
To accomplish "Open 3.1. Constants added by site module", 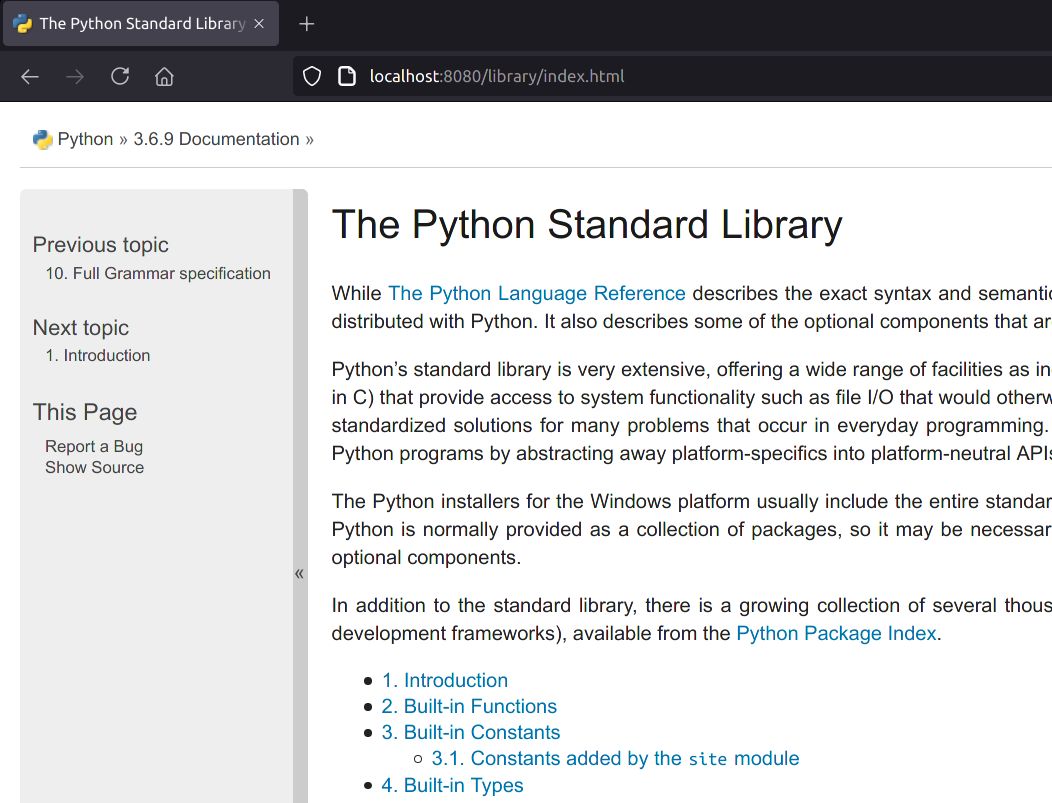I will (615, 759).
